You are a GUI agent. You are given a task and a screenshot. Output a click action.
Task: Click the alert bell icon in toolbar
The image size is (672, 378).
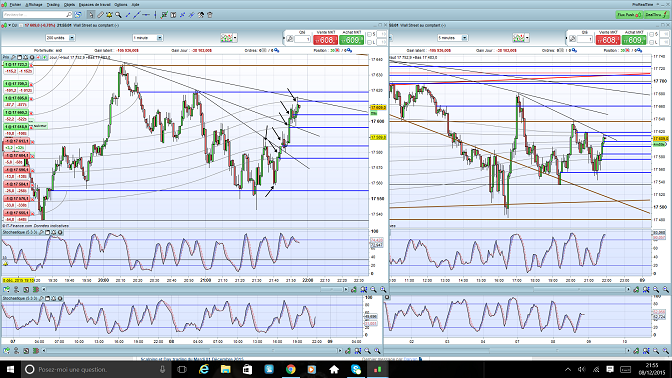pos(109,15)
